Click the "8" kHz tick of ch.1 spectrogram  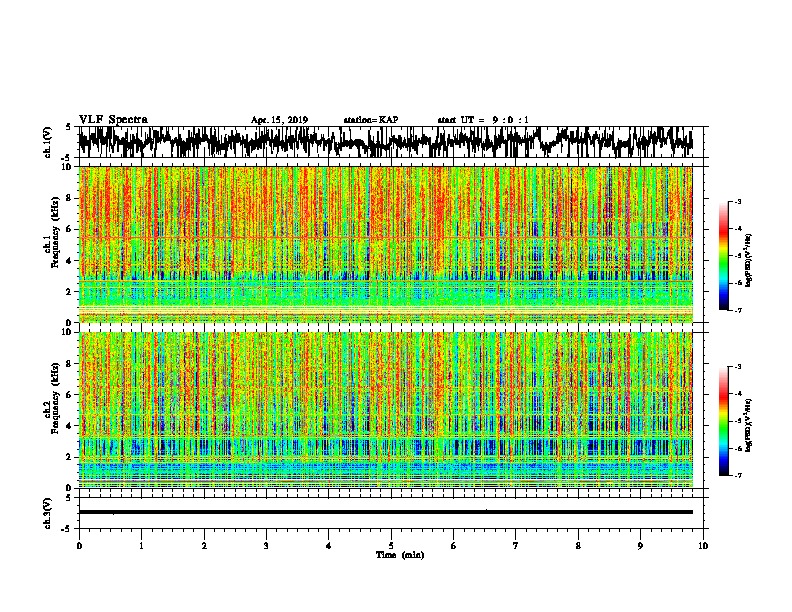[70, 198]
